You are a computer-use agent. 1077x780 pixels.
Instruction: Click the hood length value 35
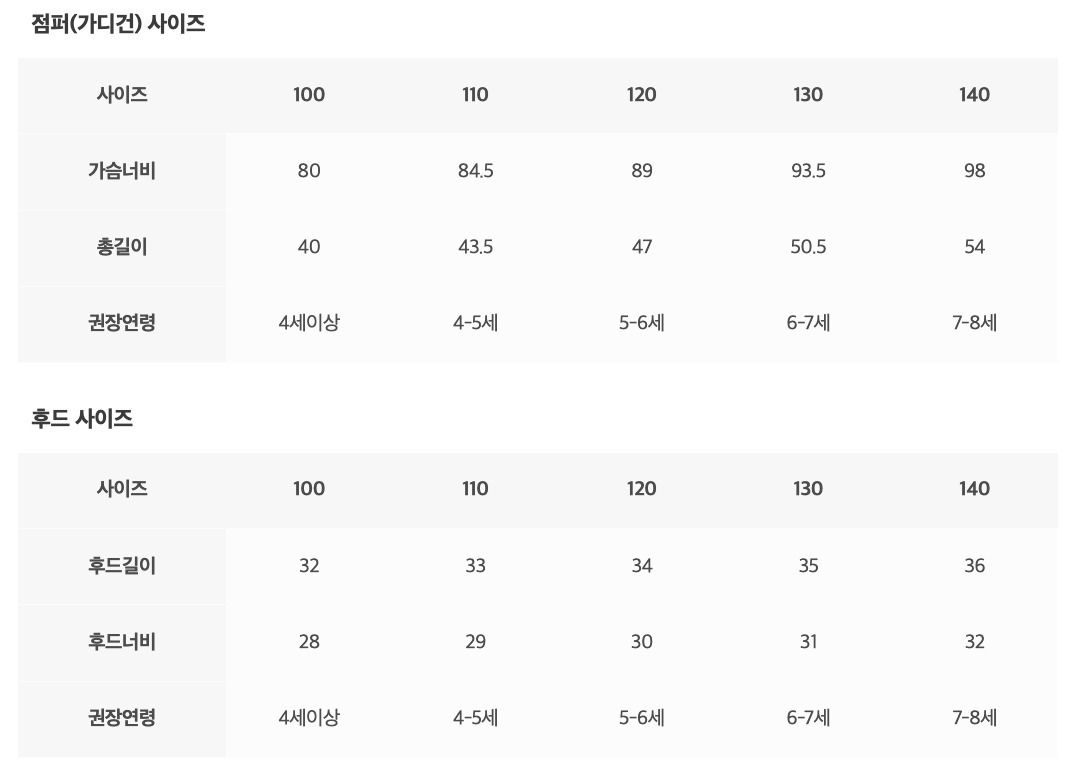tap(808, 566)
